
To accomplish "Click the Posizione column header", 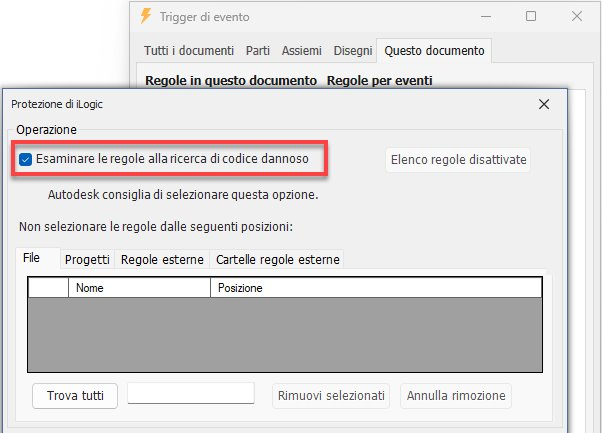I will tap(375, 288).
